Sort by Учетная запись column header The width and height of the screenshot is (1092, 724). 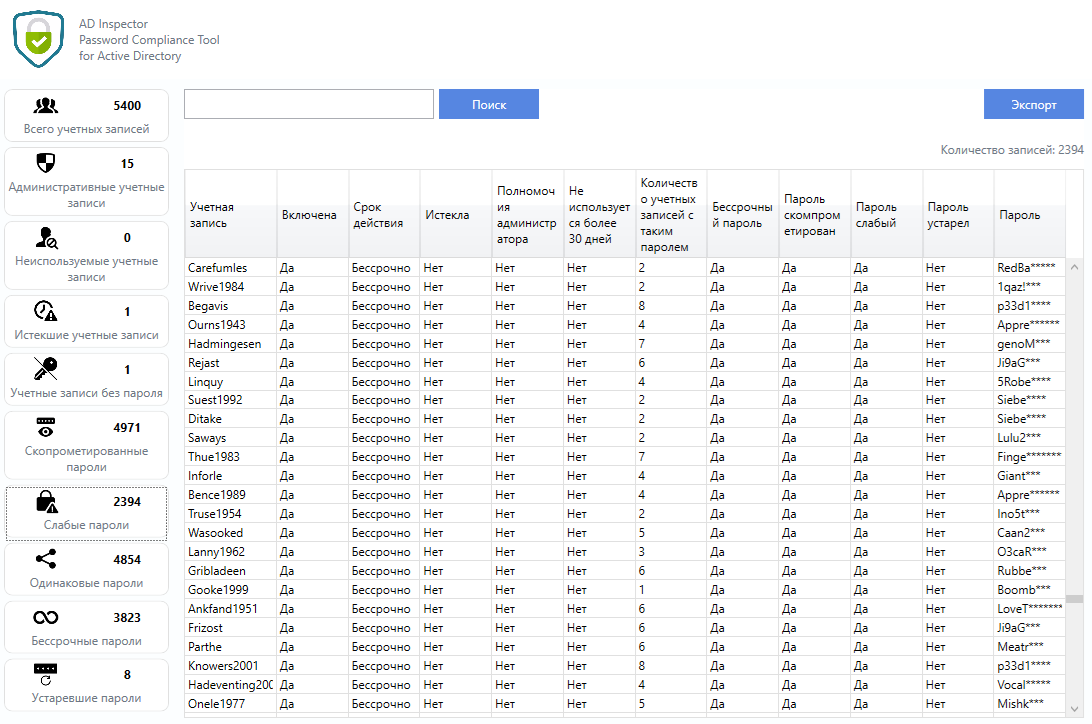pos(230,215)
